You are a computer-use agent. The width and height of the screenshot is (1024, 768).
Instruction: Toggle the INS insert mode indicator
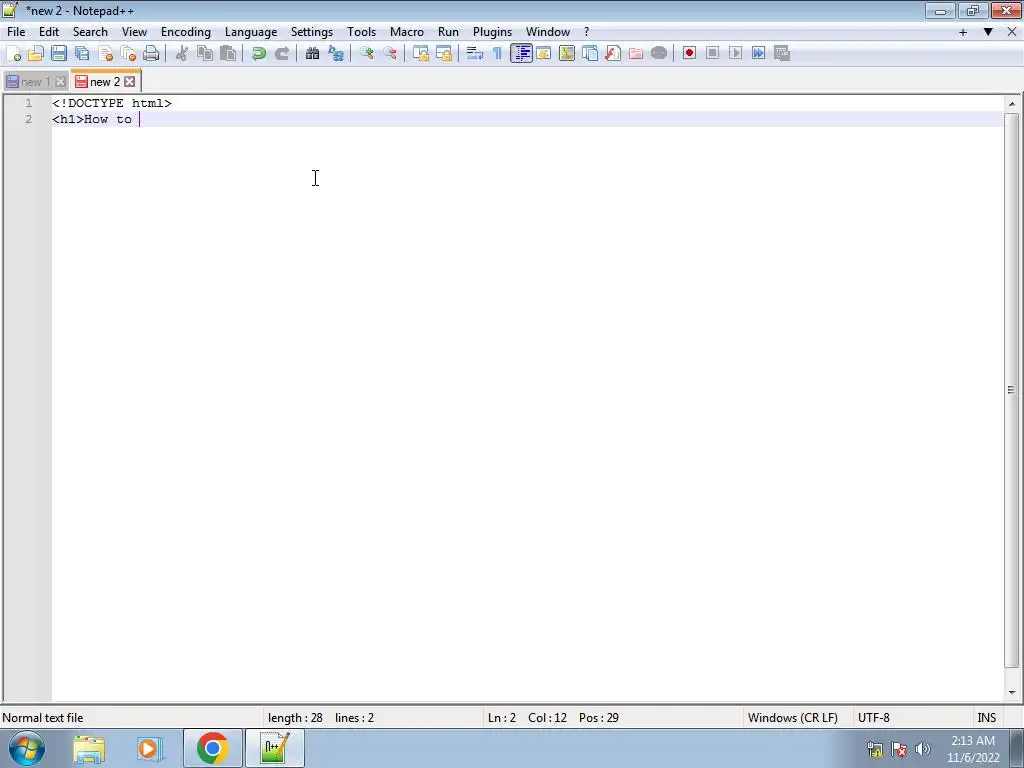(986, 718)
